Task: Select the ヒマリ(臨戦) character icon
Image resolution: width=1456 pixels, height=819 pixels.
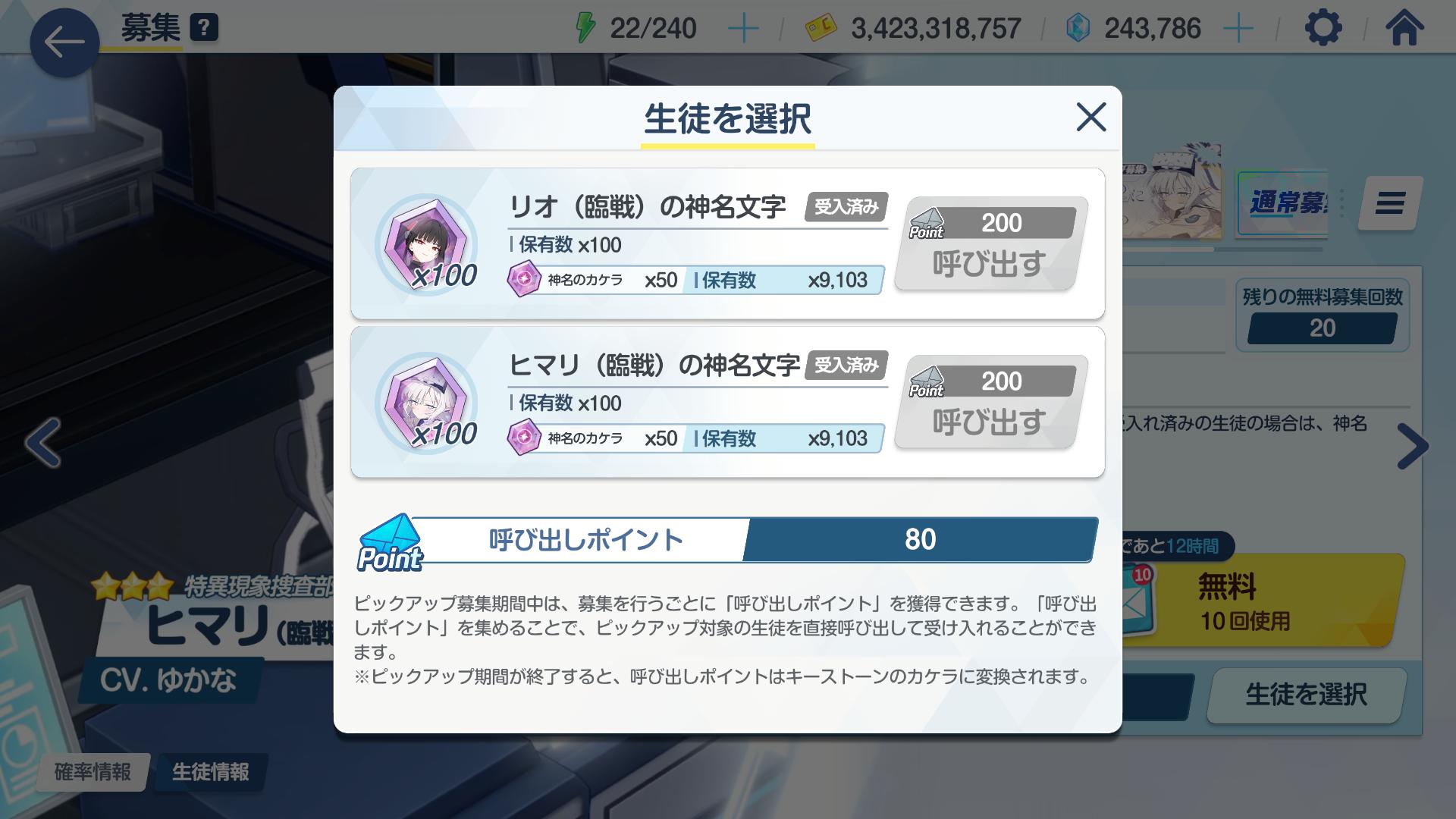Action: click(x=426, y=403)
